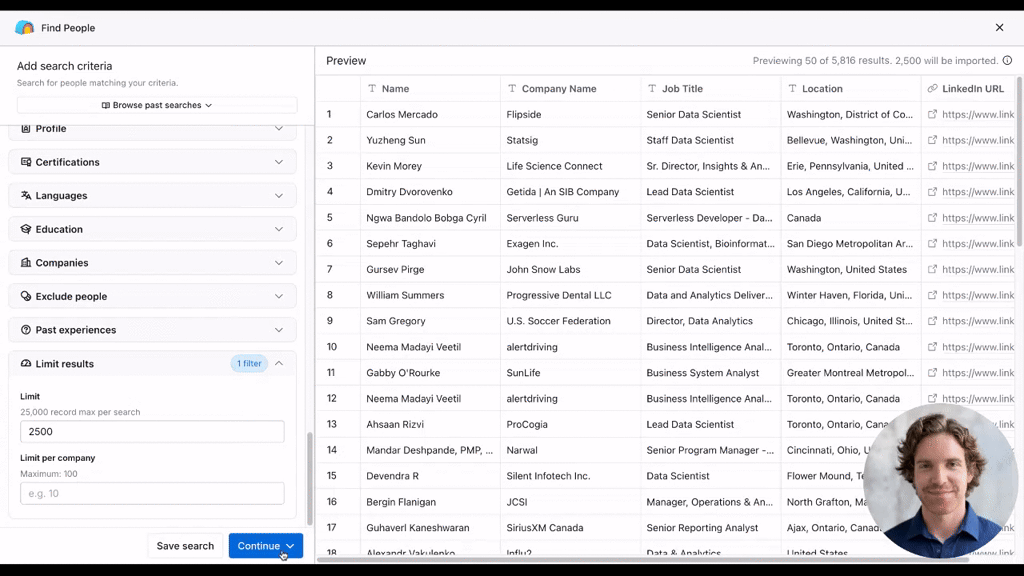Click the Limit input field showing 2500
The image size is (1024, 576).
pyautogui.click(x=152, y=432)
